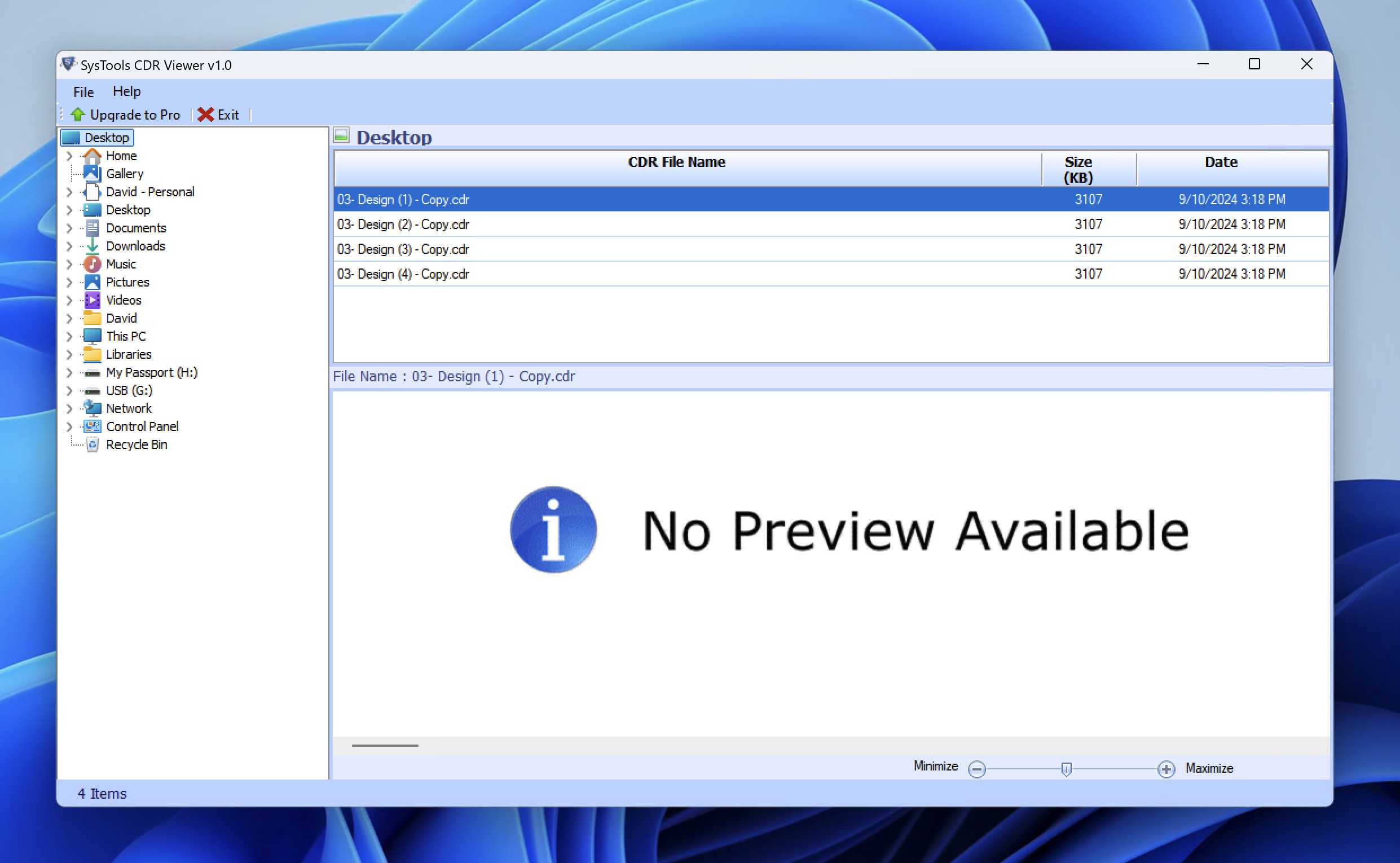Click the File Name label above preview
This screenshot has width=1400, height=863.
454,377
